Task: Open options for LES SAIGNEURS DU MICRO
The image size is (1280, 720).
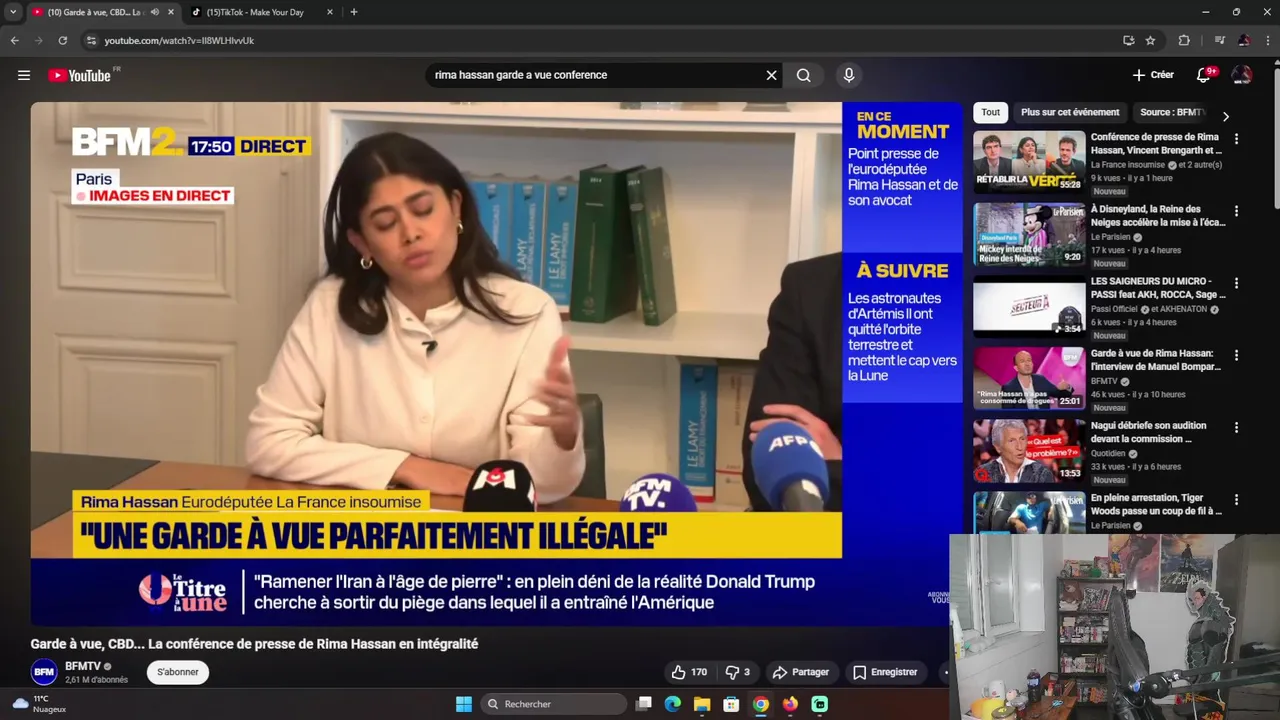Action: (x=1236, y=283)
